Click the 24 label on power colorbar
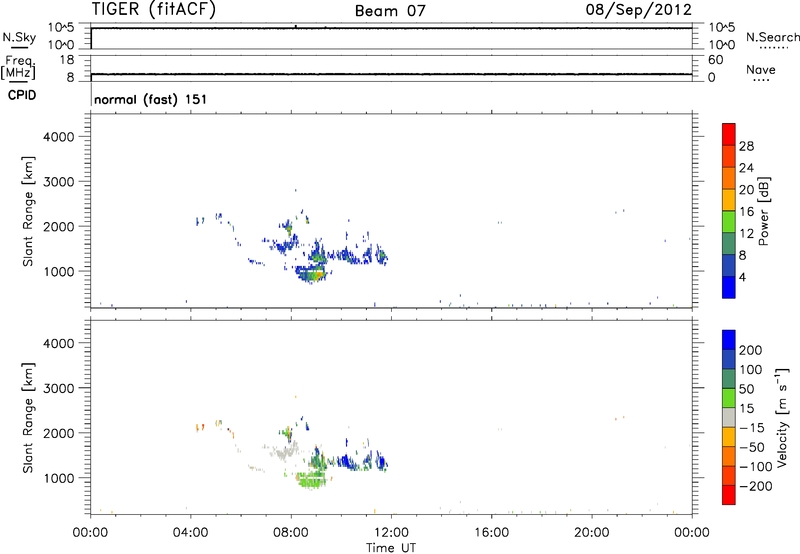Image resolution: width=800 pixels, height=554 pixels. pos(746,168)
